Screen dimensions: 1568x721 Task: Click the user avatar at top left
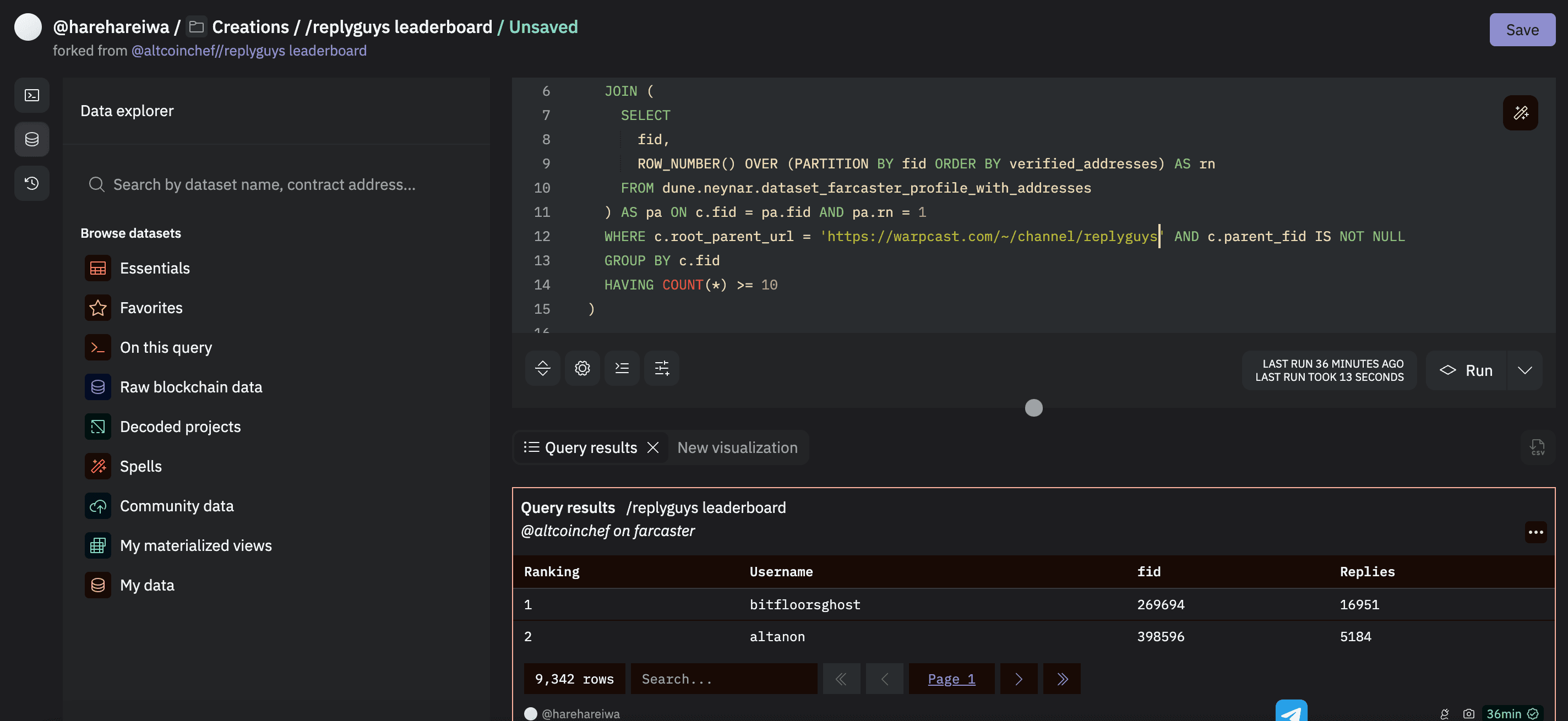point(28,27)
